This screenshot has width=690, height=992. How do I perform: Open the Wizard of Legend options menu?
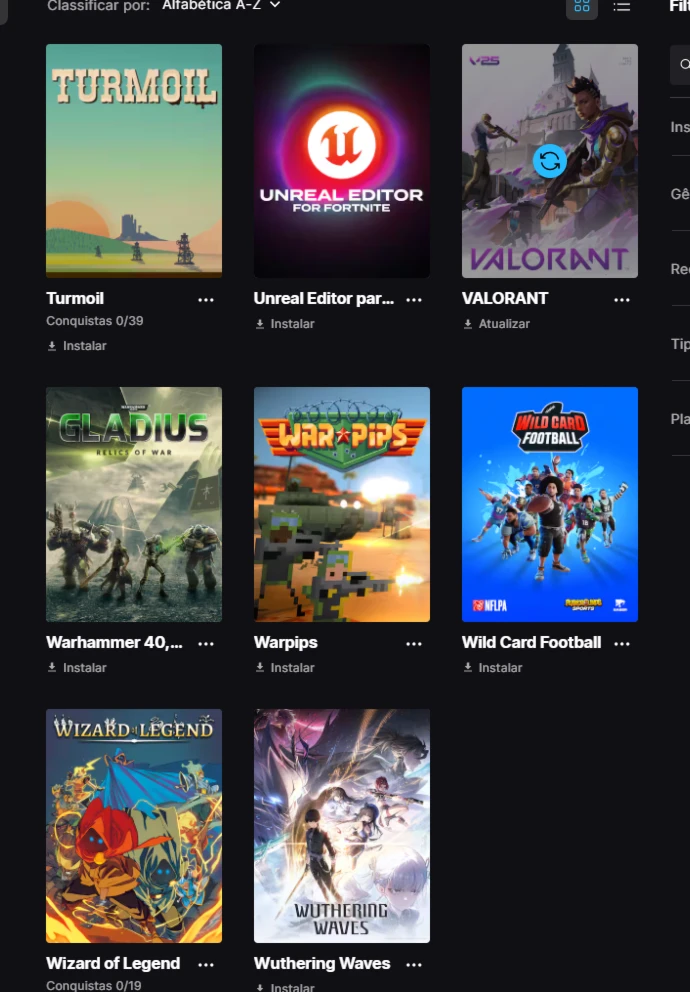point(206,965)
